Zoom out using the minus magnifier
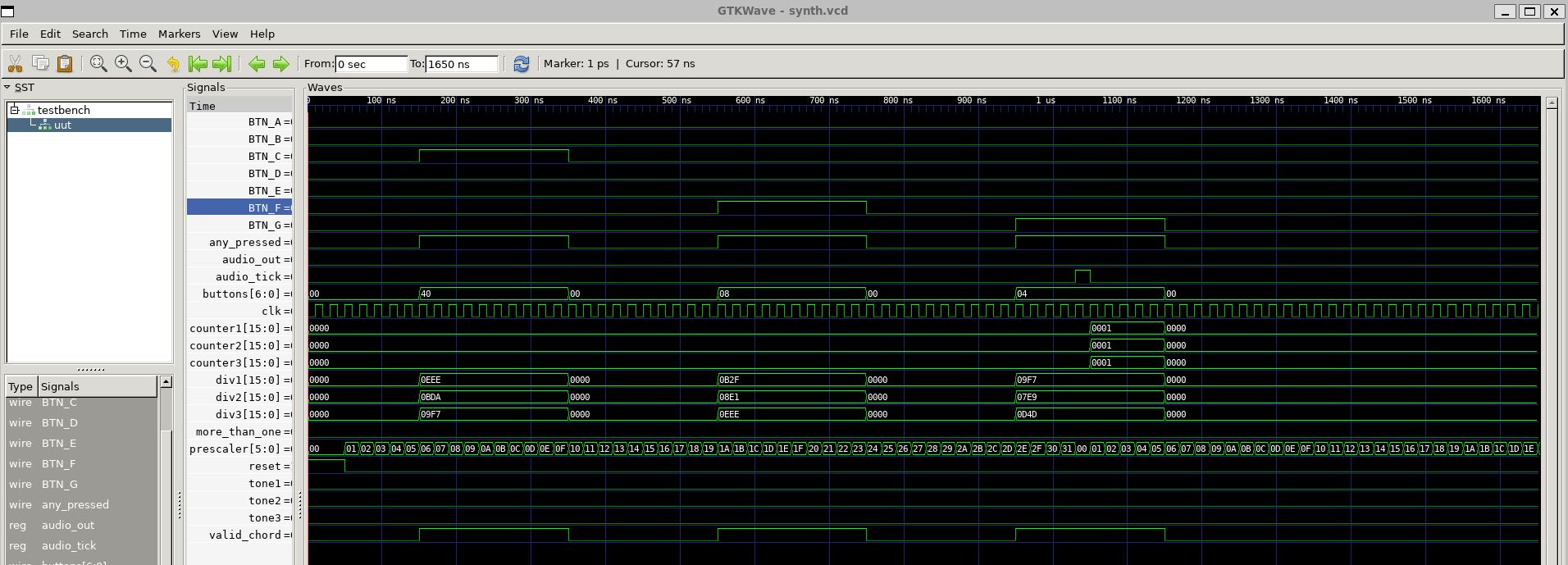 coord(148,64)
